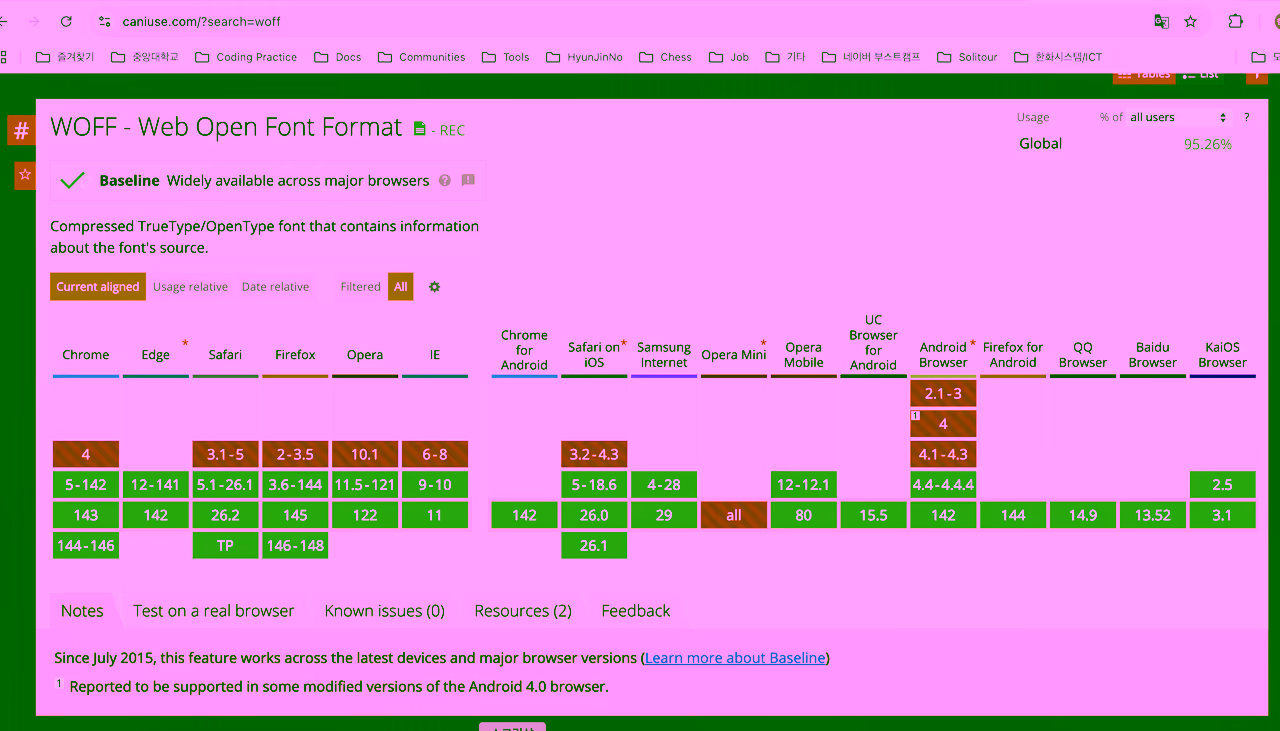
Task: Open the browser support settings gear
Action: [434, 287]
